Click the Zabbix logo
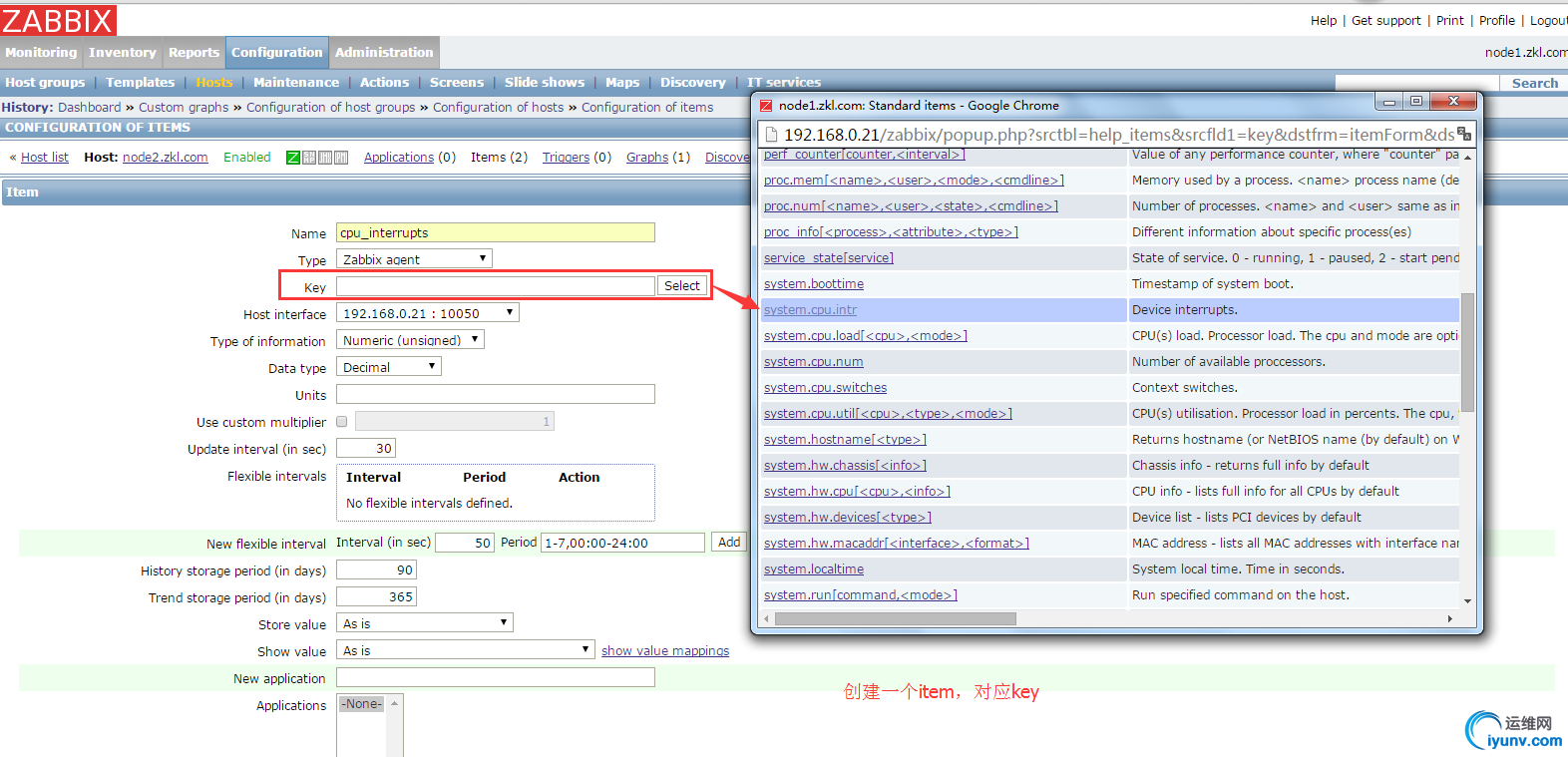The image size is (1568, 757). (58, 20)
